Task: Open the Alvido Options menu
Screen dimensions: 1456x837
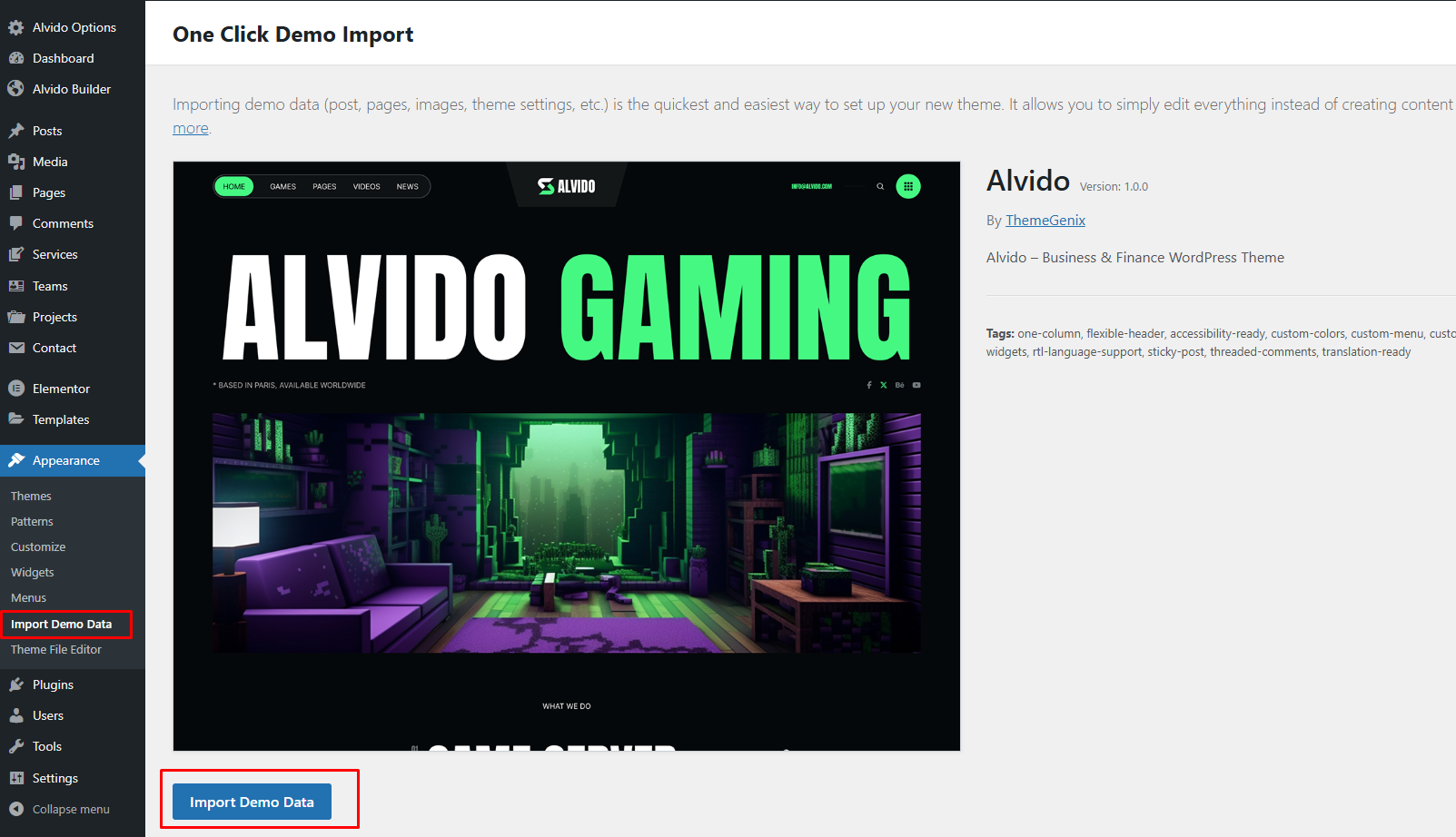Action: pos(73,27)
